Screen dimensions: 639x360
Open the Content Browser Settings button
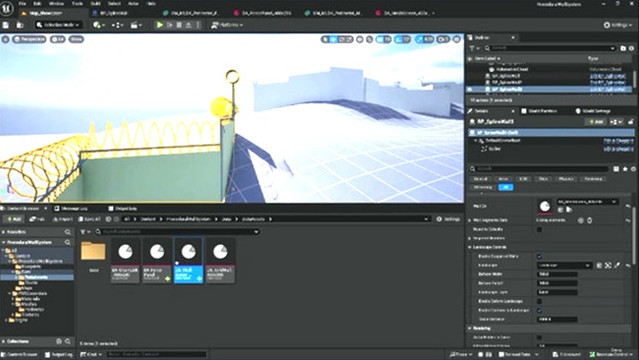click(448, 219)
